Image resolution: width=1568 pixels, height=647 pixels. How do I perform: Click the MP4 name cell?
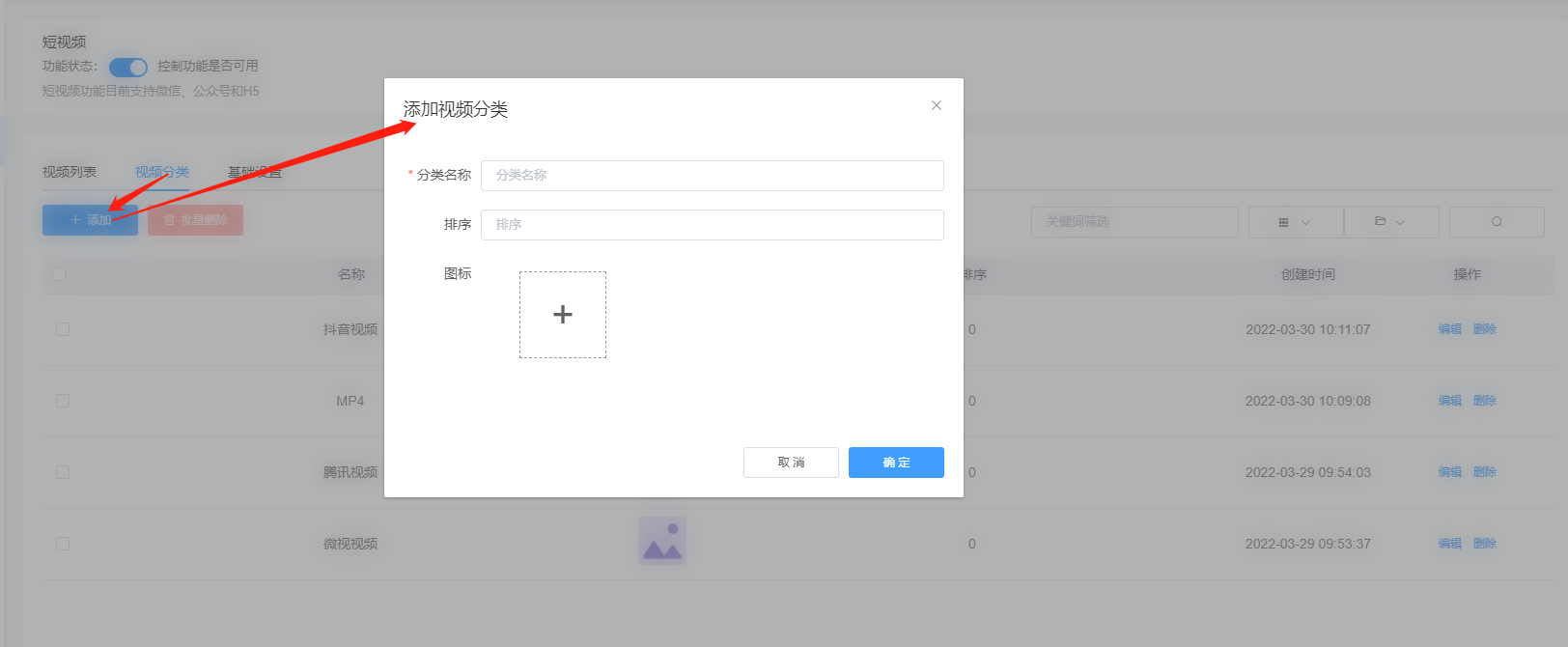(x=350, y=401)
